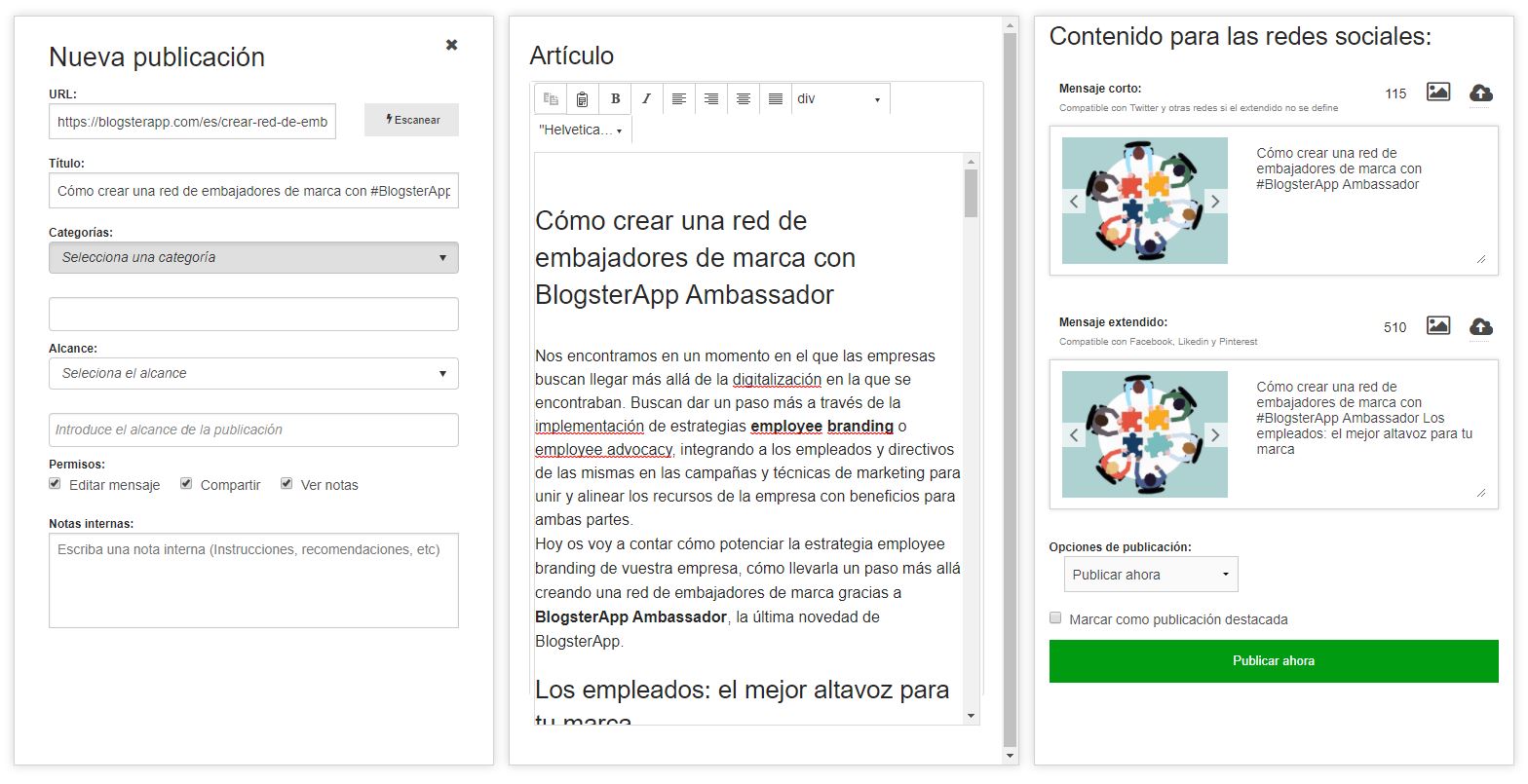Click the green Publicar ahora button
The image size is (1528, 784).
1274,661
